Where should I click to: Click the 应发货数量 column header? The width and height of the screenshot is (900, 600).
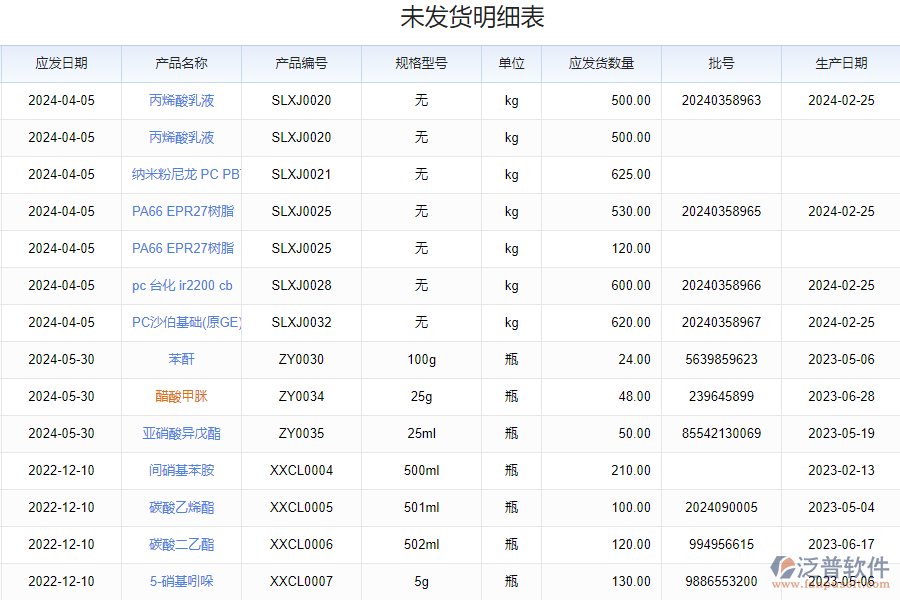pyautogui.click(x=601, y=63)
